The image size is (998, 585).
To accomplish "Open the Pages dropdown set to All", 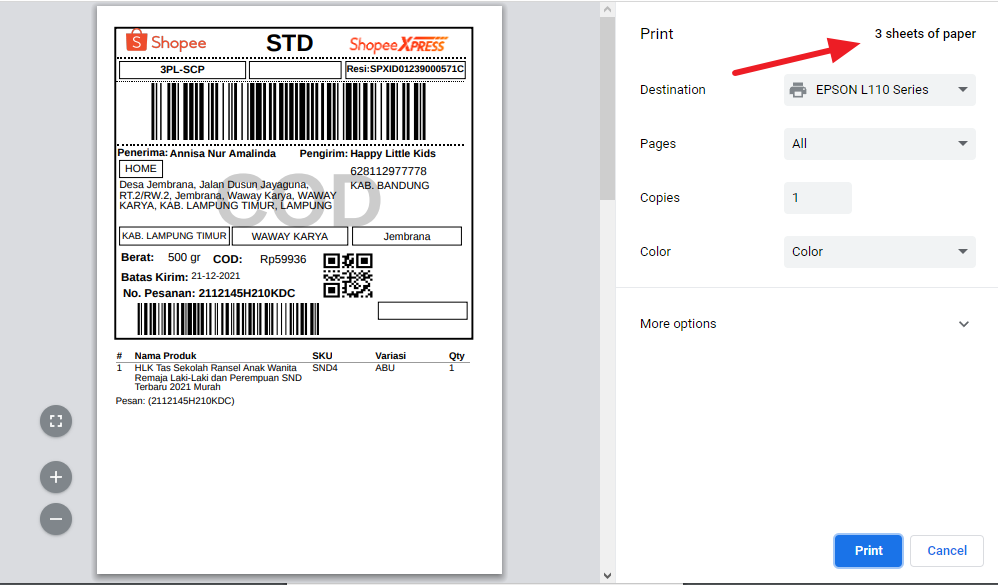I will 880,144.
